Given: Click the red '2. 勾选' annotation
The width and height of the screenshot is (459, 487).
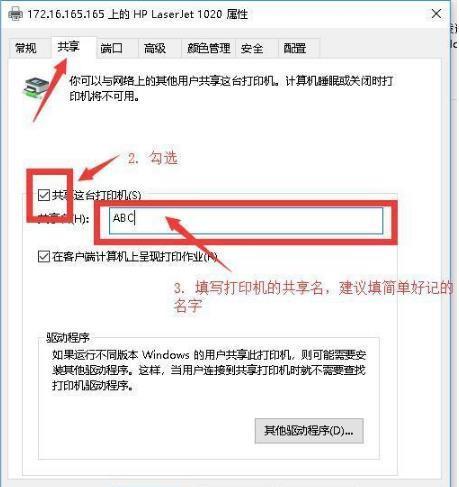Looking at the screenshot, I should click(x=153, y=158).
